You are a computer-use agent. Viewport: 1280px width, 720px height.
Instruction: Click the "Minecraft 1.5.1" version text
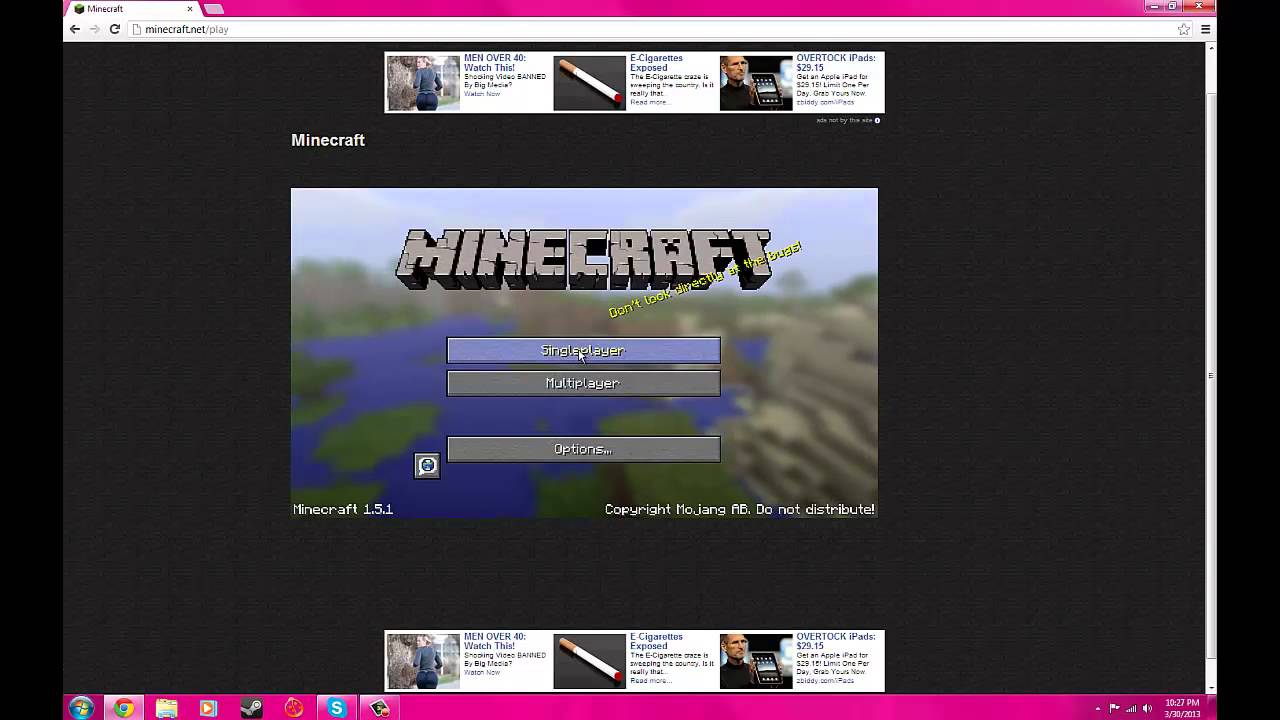pos(343,509)
